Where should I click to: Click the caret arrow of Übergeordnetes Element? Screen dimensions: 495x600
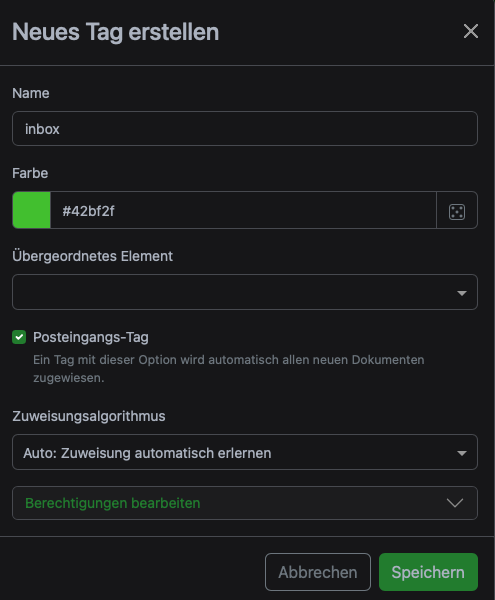point(462,293)
